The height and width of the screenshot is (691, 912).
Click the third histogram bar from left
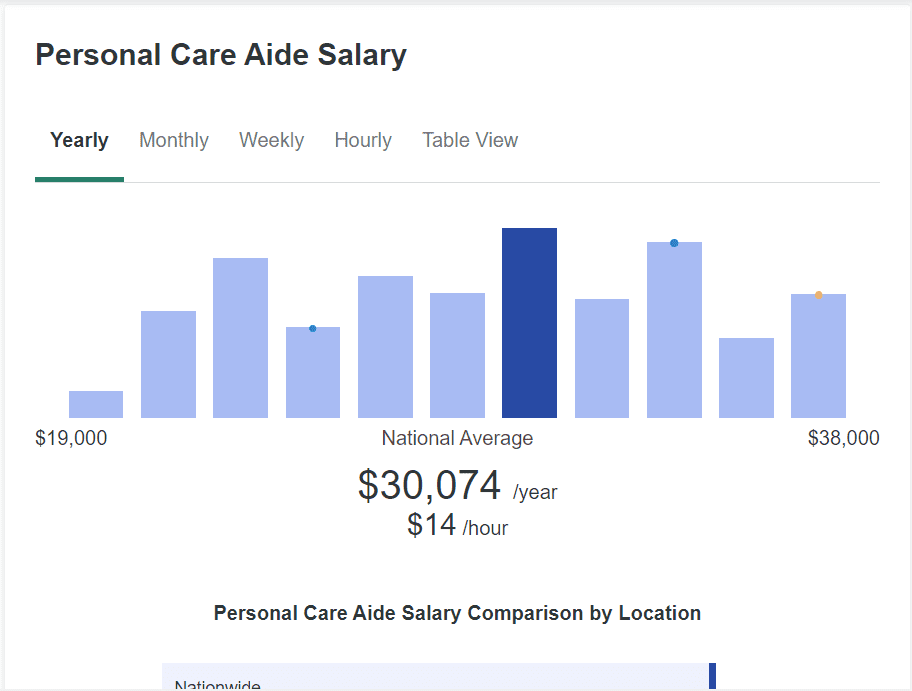tap(240, 338)
